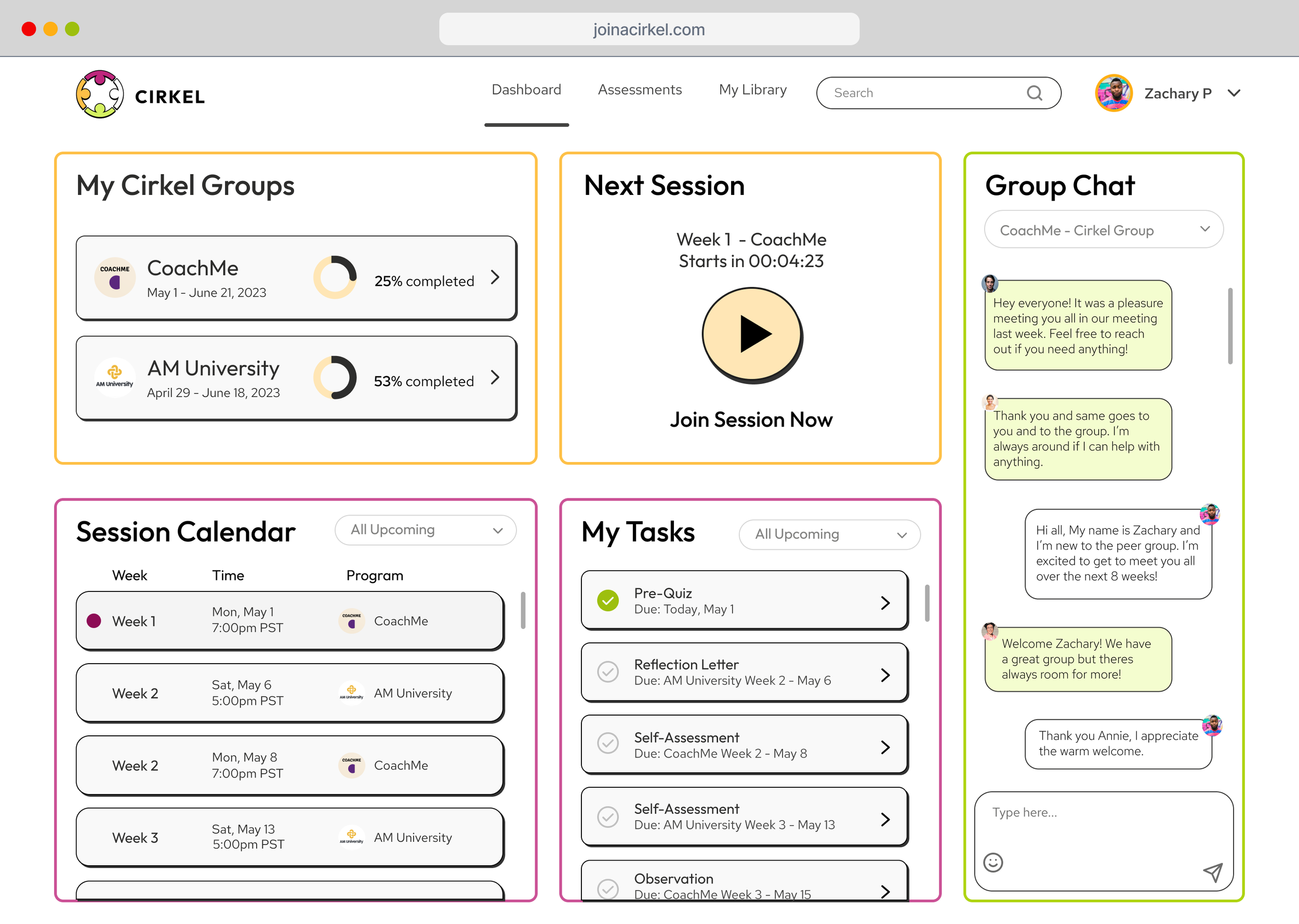1299x924 pixels.
Task: Click the search magnifier icon
Action: [1034, 93]
